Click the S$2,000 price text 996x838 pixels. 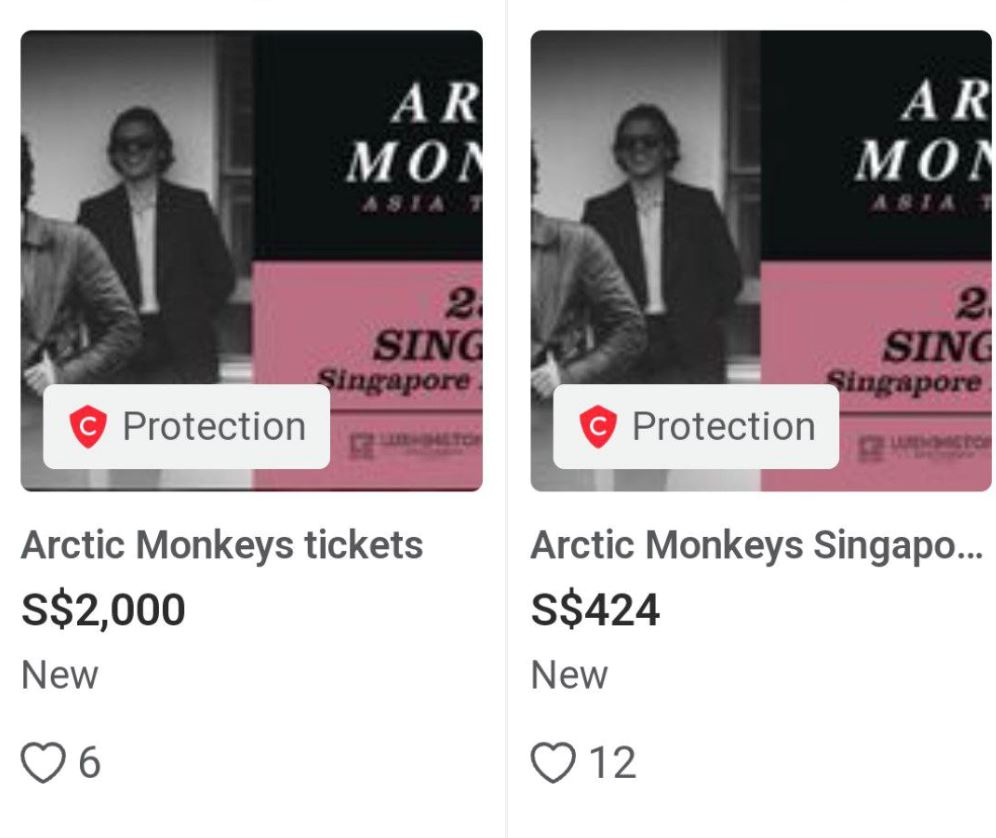pyautogui.click(x=104, y=608)
